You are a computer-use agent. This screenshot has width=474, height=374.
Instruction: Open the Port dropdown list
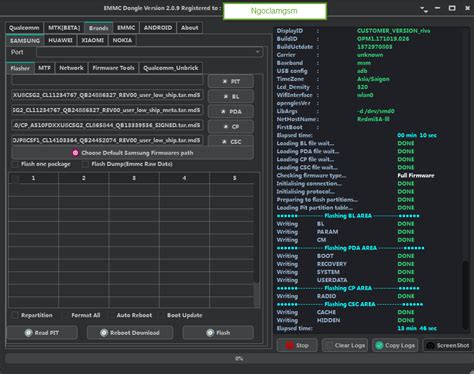[149, 52]
